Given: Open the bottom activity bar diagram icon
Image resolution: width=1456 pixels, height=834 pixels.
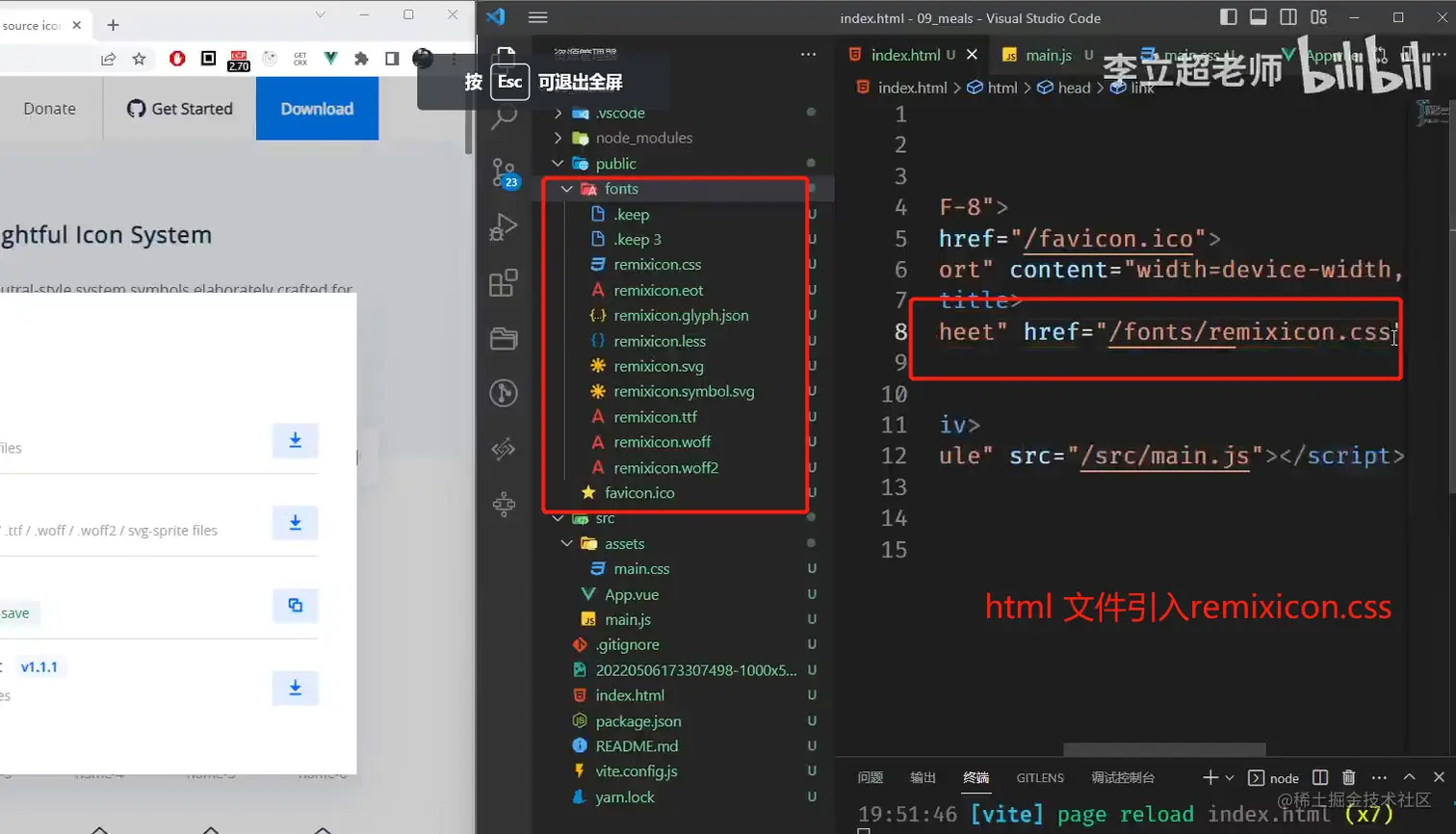Looking at the screenshot, I should [504, 504].
